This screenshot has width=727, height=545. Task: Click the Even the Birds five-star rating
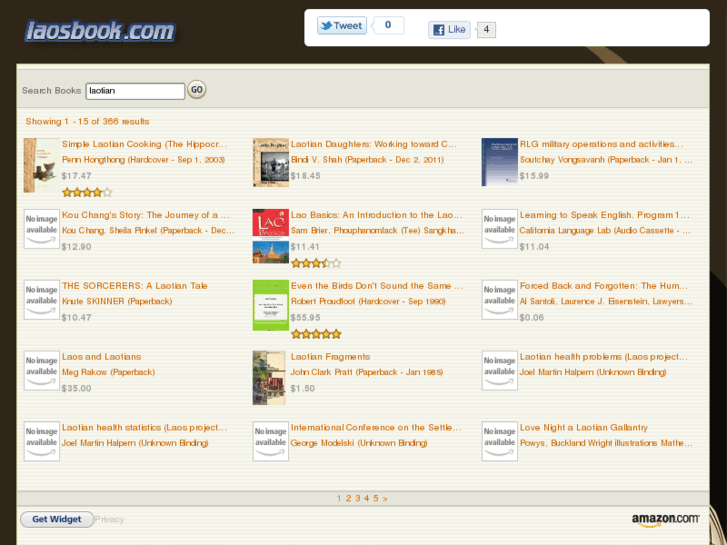(316, 334)
